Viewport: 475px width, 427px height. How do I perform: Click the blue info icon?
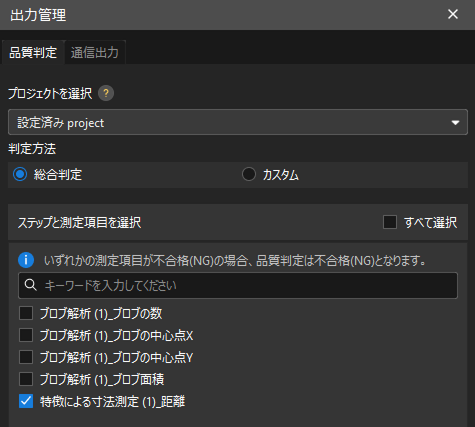point(26,260)
